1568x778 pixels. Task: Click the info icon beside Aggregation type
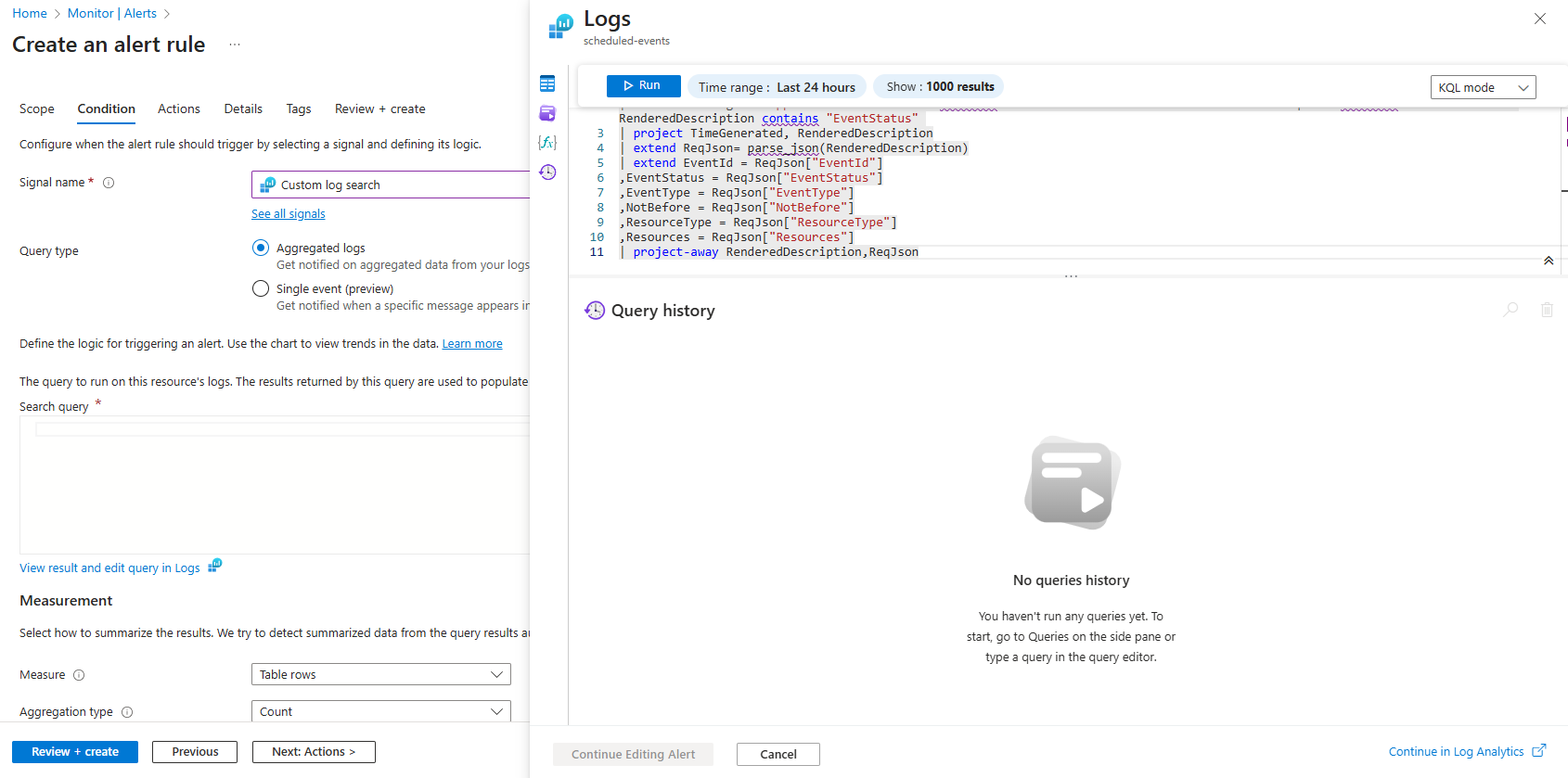coord(127,712)
